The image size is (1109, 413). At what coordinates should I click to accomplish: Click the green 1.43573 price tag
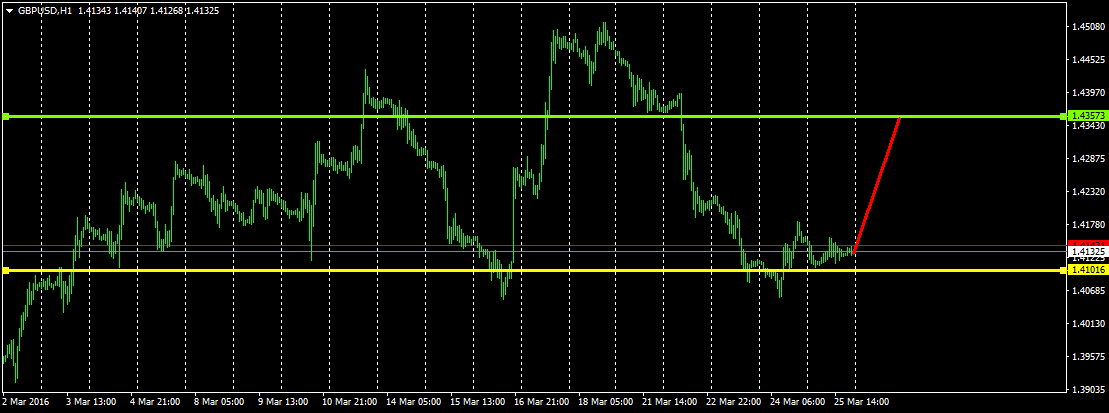point(1086,115)
